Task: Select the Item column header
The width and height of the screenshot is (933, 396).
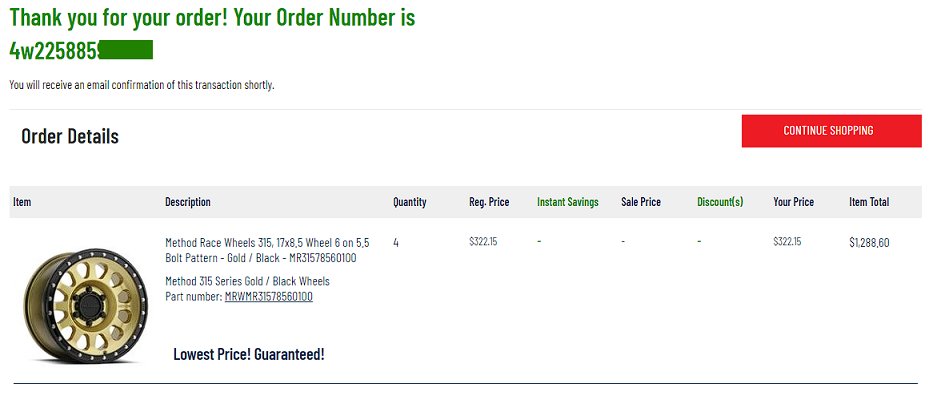Action: click(x=22, y=202)
